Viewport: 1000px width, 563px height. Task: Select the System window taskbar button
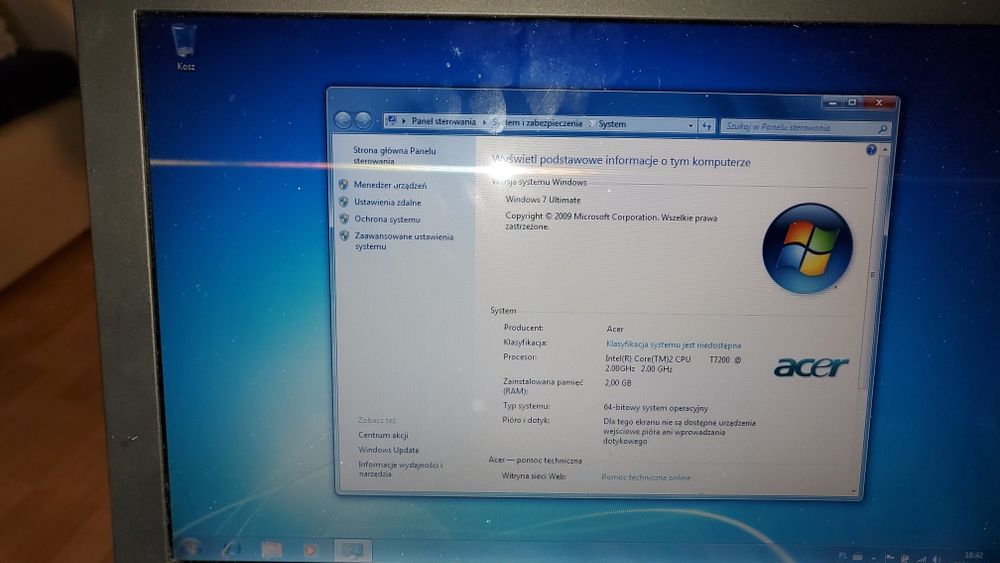click(x=352, y=550)
